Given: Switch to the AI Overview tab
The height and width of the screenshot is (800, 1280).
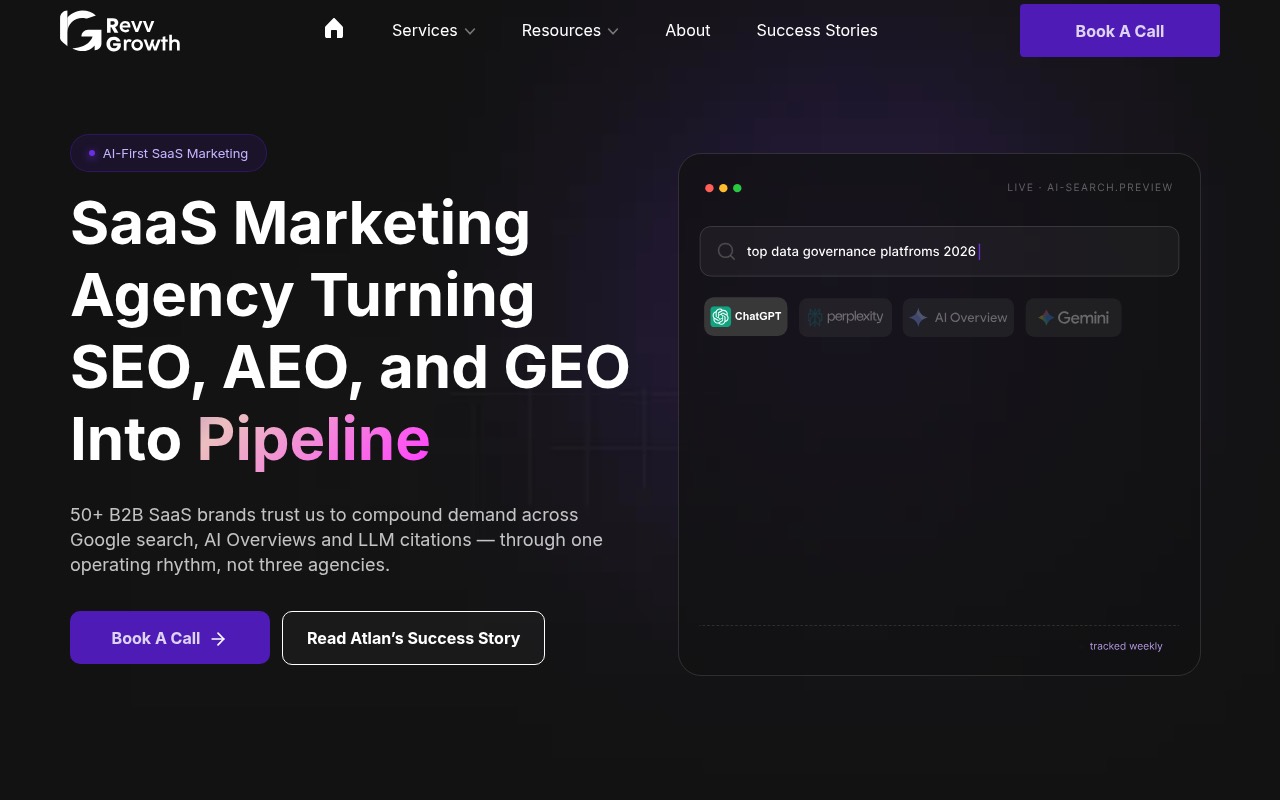Looking at the screenshot, I should coord(958,318).
